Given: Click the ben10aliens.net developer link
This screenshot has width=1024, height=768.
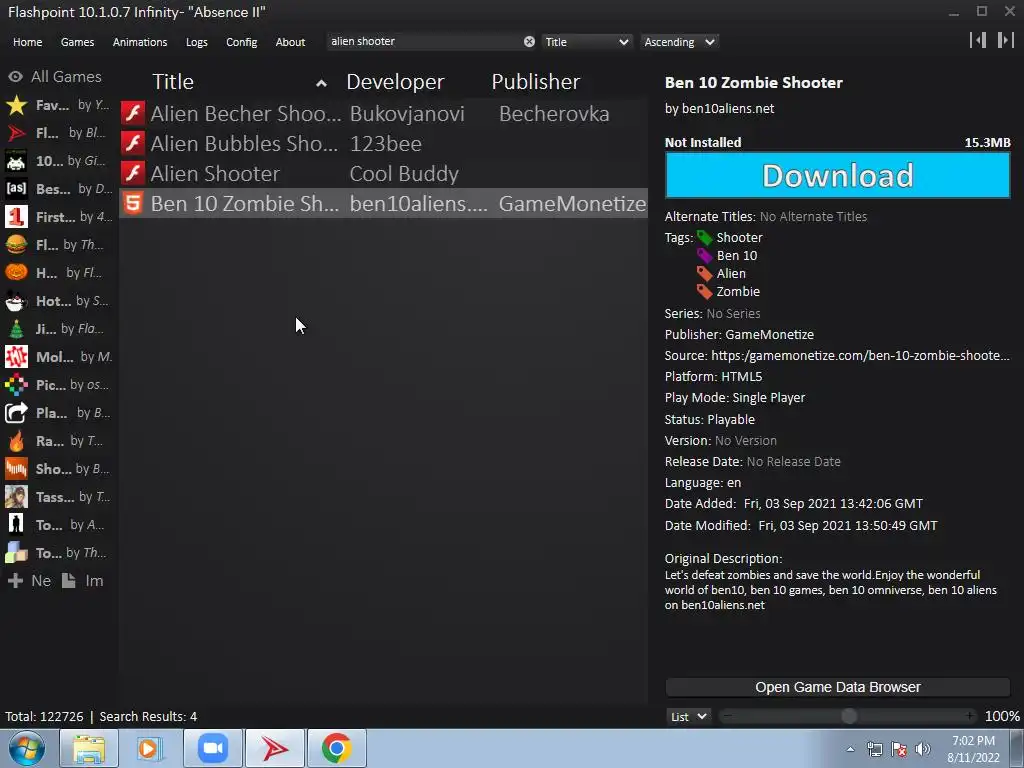Looking at the screenshot, I should coord(728,108).
